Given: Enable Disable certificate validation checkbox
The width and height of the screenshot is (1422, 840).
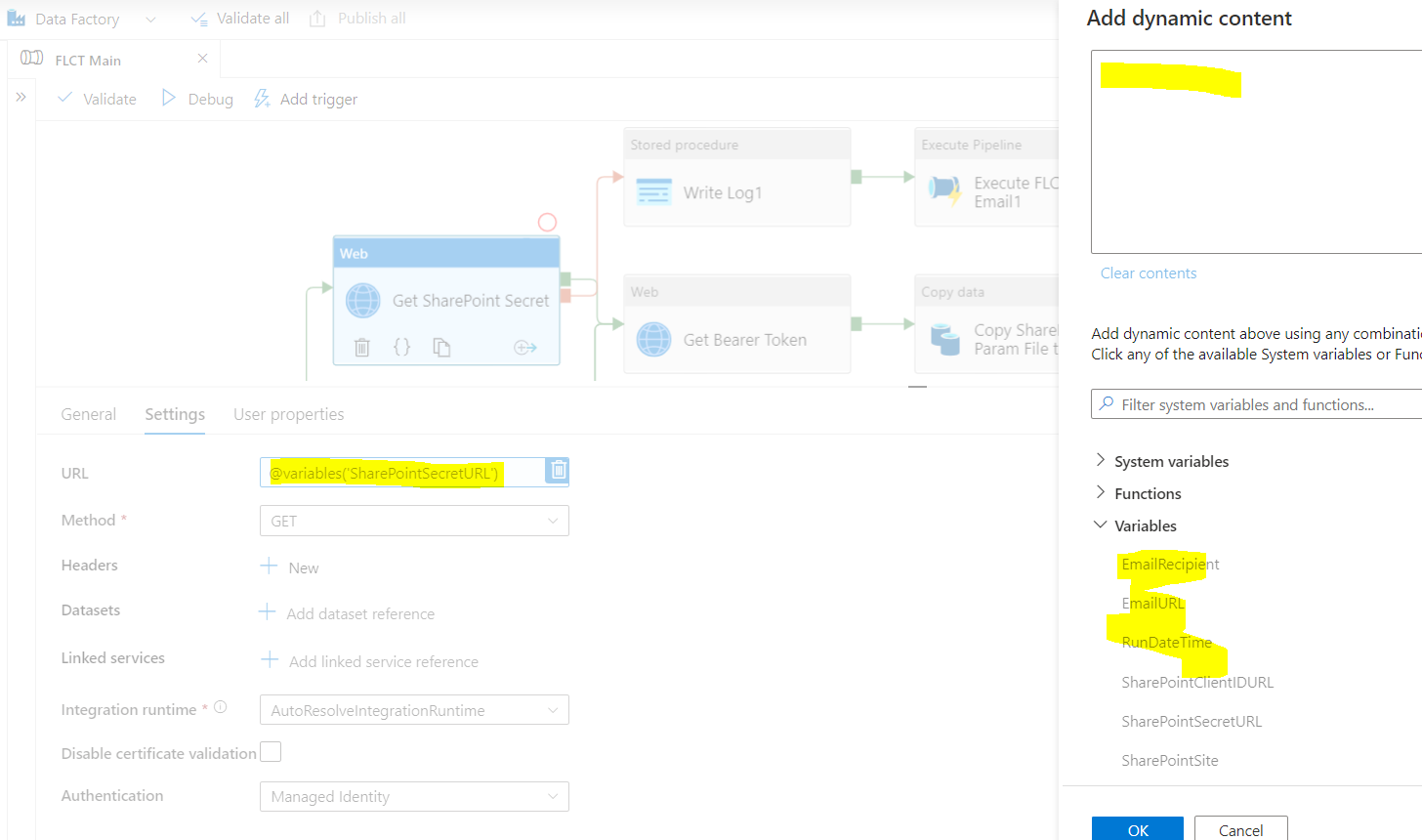Looking at the screenshot, I should [271, 751].
